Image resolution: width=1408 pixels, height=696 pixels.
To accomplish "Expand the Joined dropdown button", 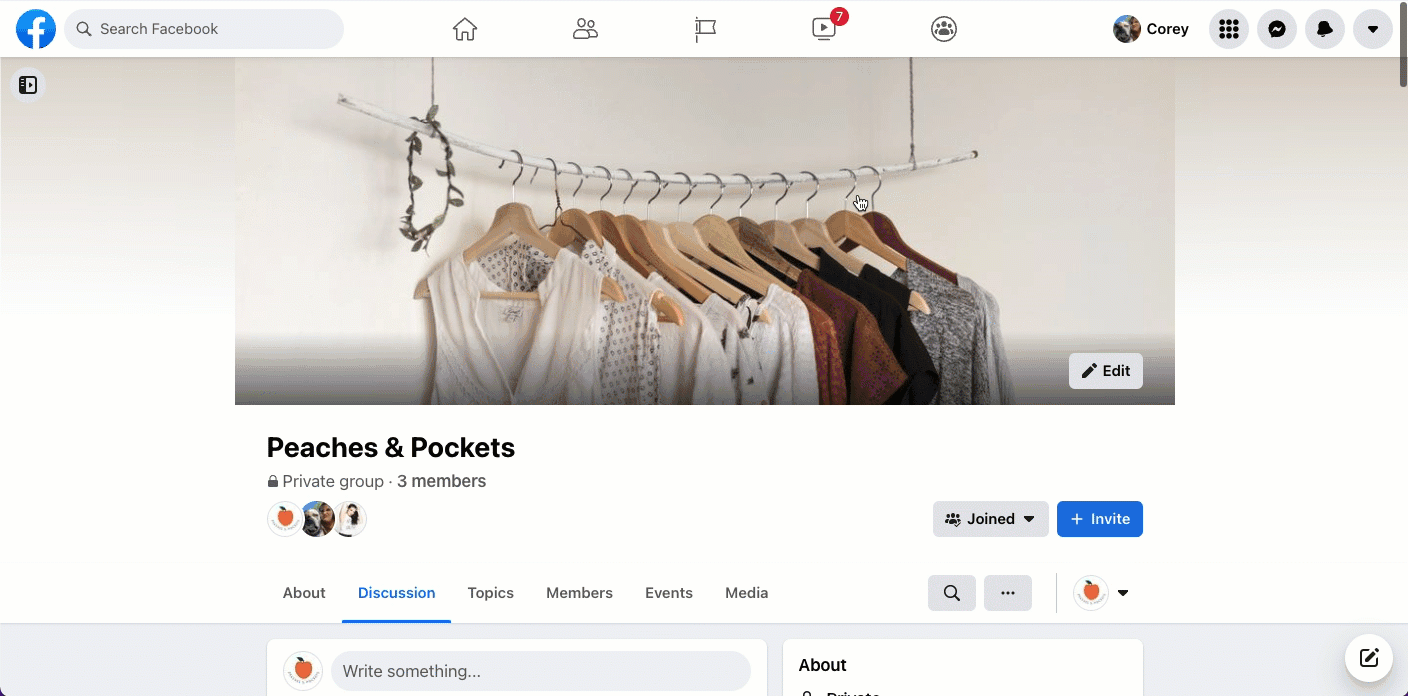I will pyautogui.click(x=990, y=519).
